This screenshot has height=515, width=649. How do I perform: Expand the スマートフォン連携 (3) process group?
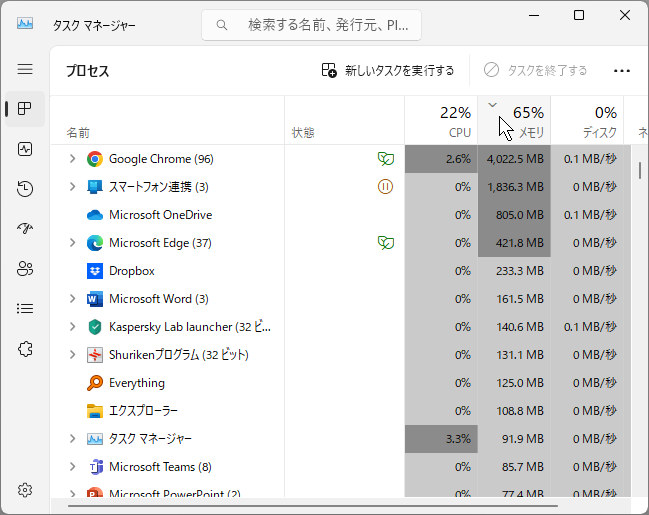point(72,186)
